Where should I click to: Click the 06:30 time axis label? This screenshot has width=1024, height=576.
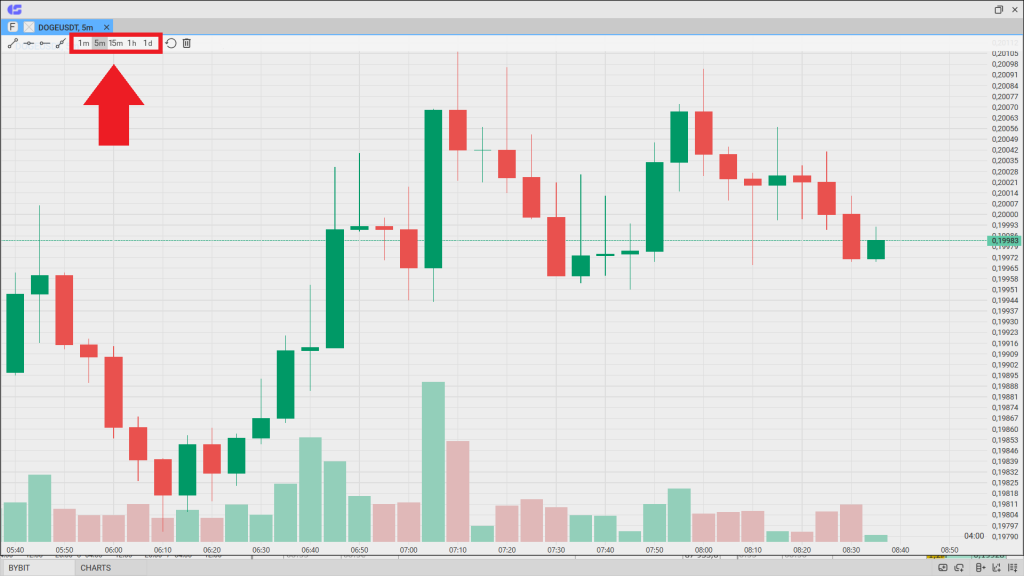click(261, 550)
